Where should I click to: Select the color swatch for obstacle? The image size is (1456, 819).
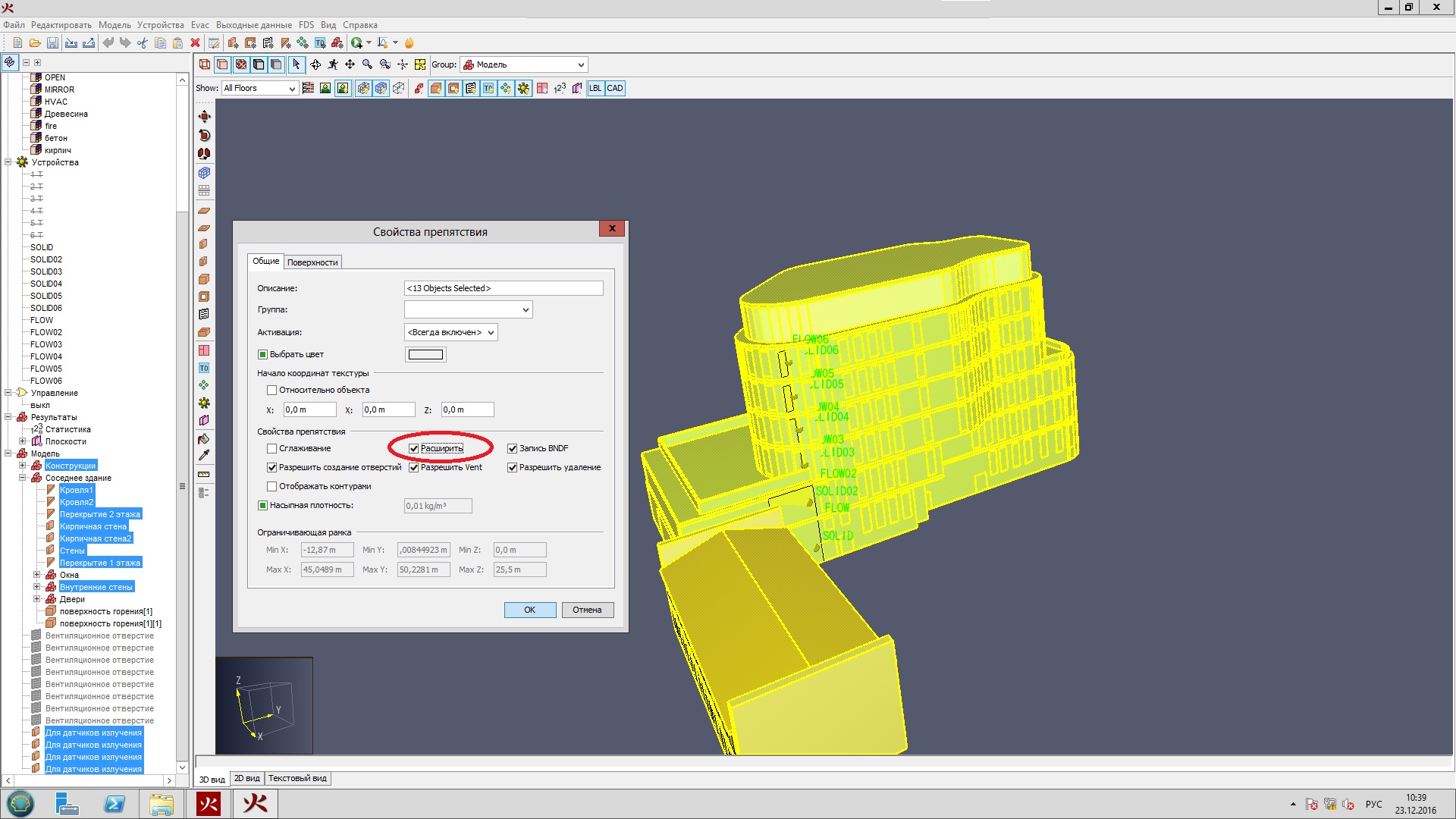pyautogui.click(x=424, y=353)
